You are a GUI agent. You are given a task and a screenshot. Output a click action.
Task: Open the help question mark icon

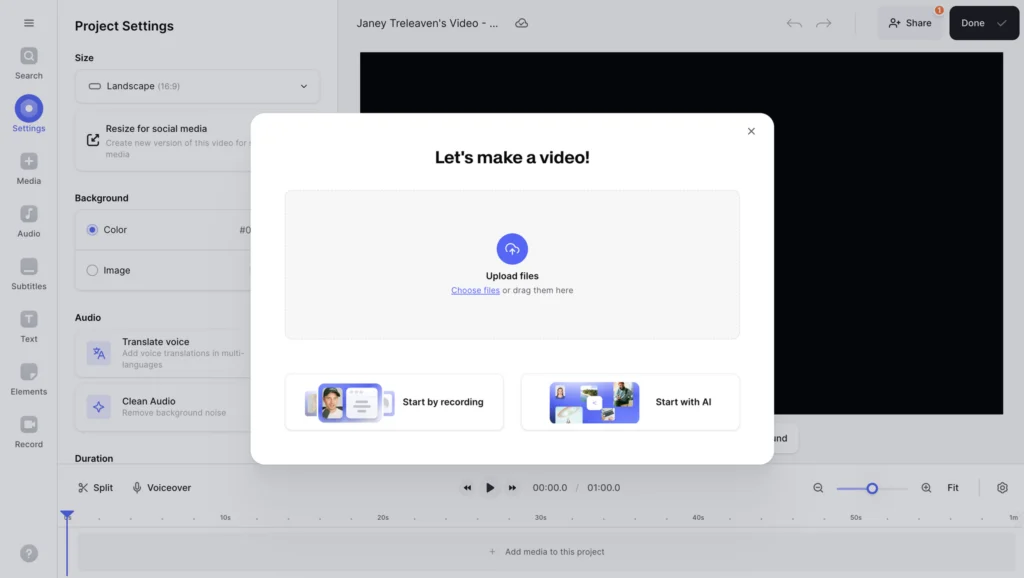pos(29,553)
